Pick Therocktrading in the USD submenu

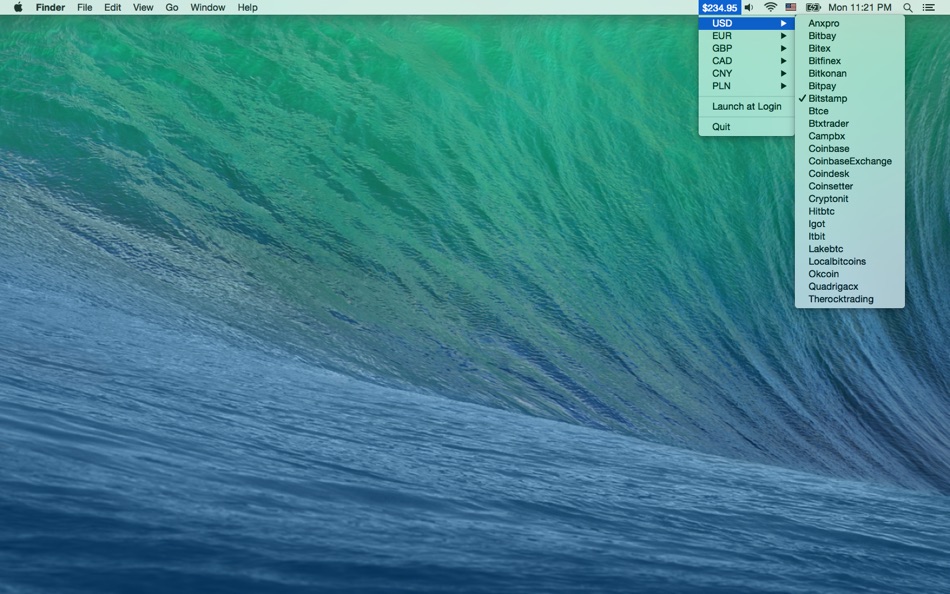point(849,299)
